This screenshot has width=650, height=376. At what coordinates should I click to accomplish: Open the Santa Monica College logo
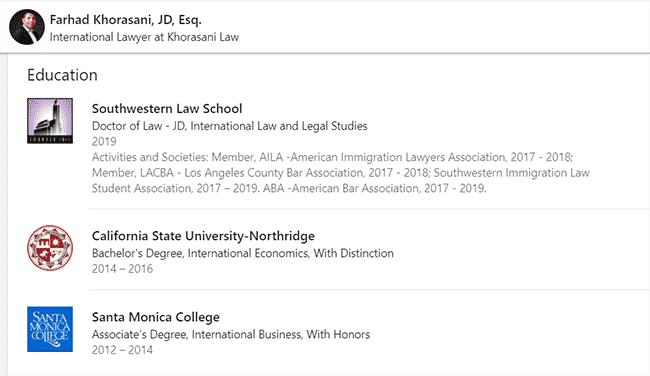click(50, 329)
